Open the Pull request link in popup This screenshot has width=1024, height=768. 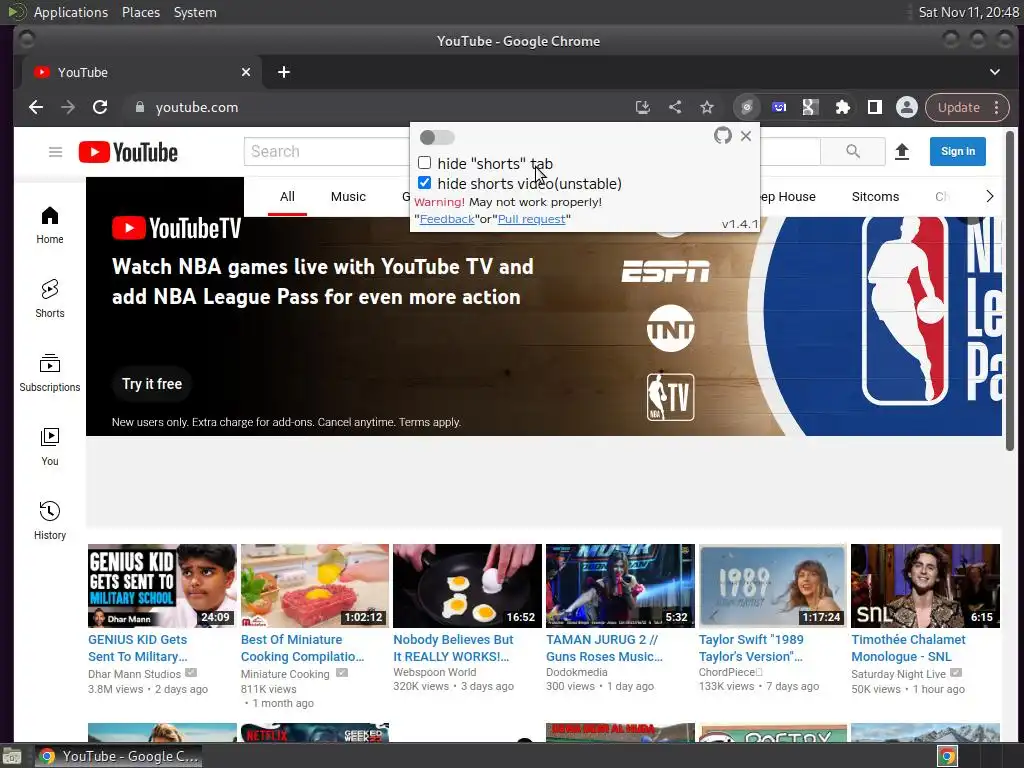pos(532,219)
